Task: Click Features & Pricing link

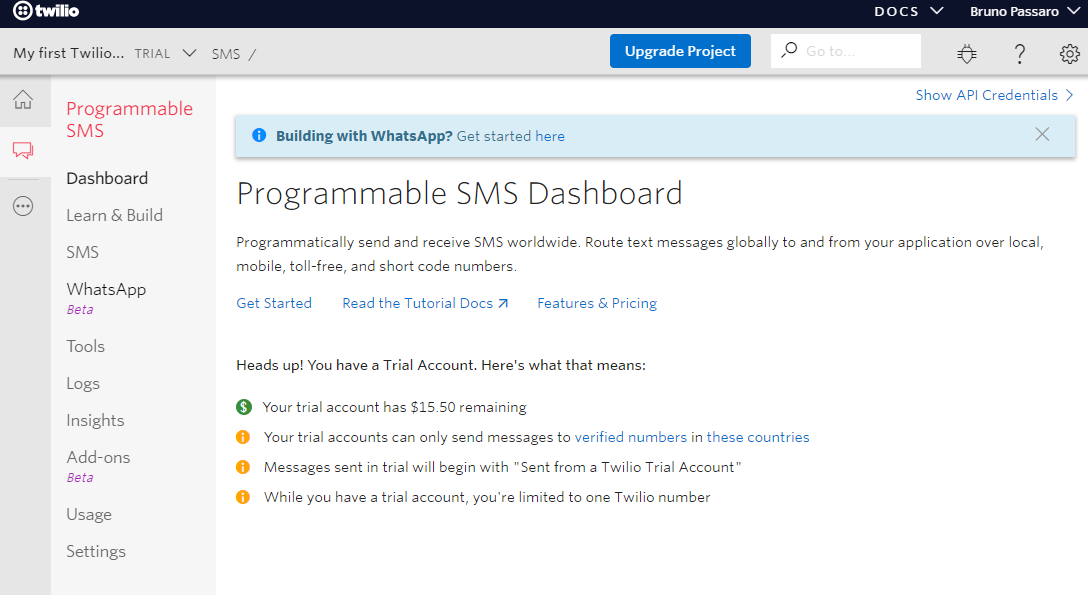Action: click(597, 303)
